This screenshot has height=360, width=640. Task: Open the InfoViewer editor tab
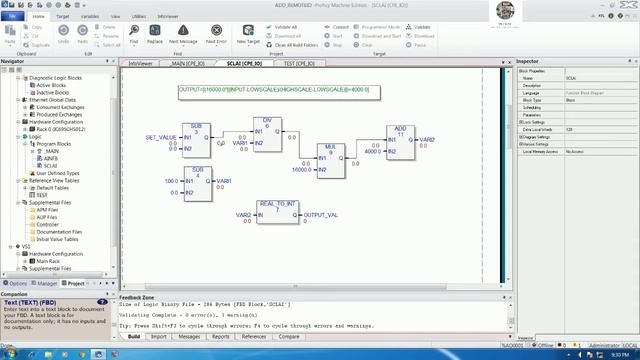coord(140,63)
